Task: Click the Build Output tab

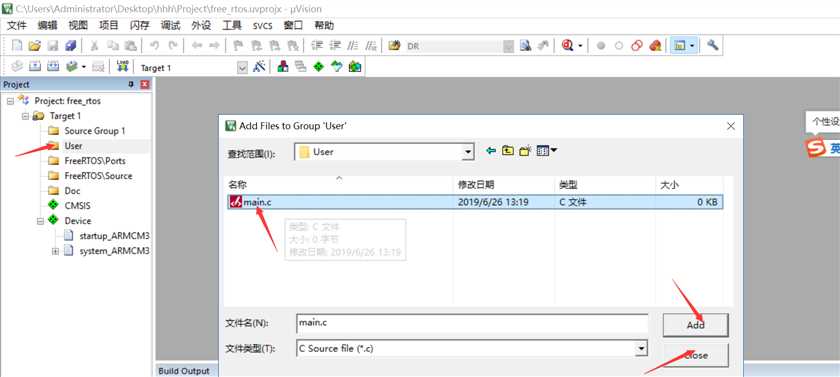Action: tap(184, 371)
